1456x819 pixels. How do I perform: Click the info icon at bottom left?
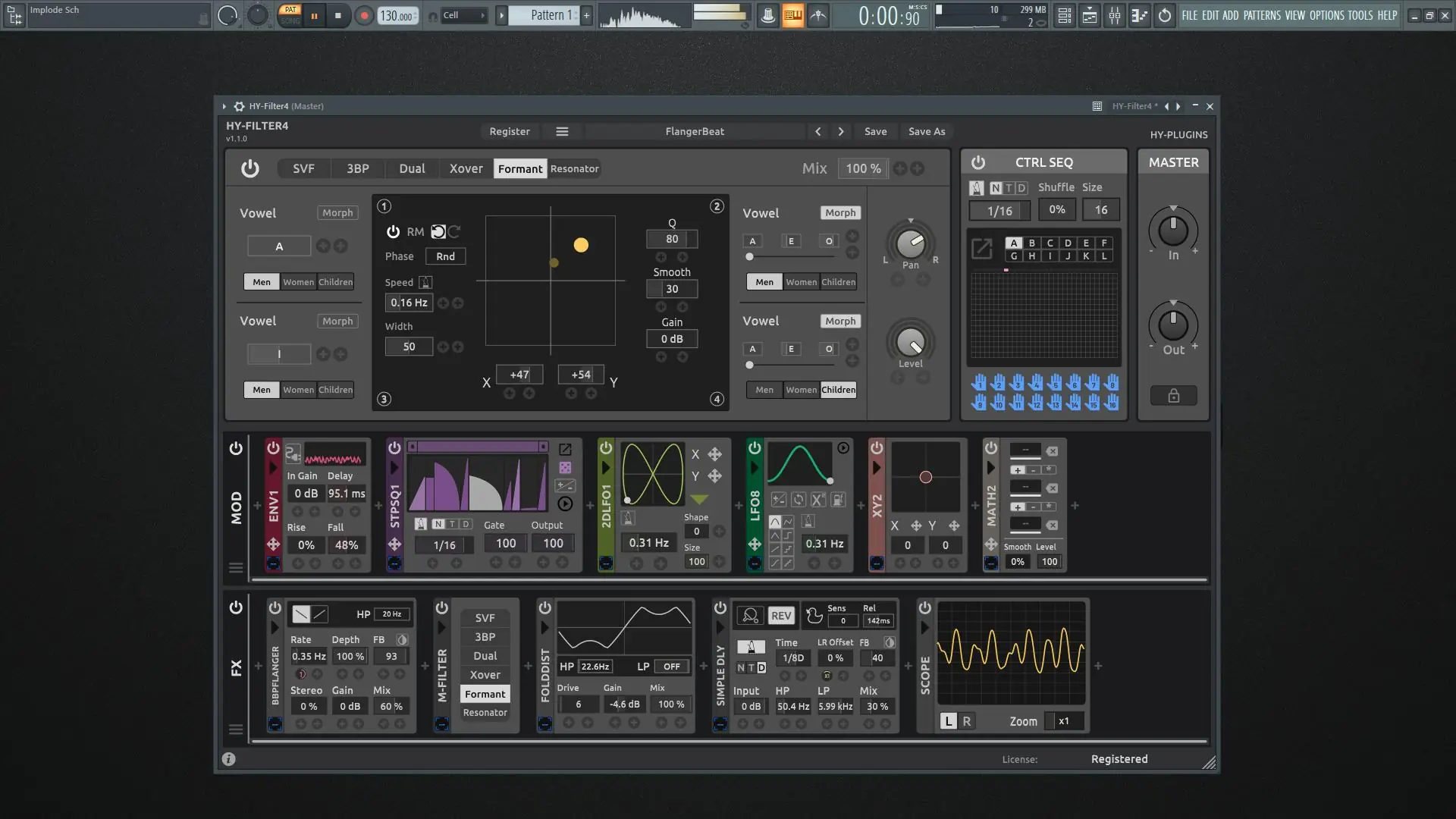(228, 759)
